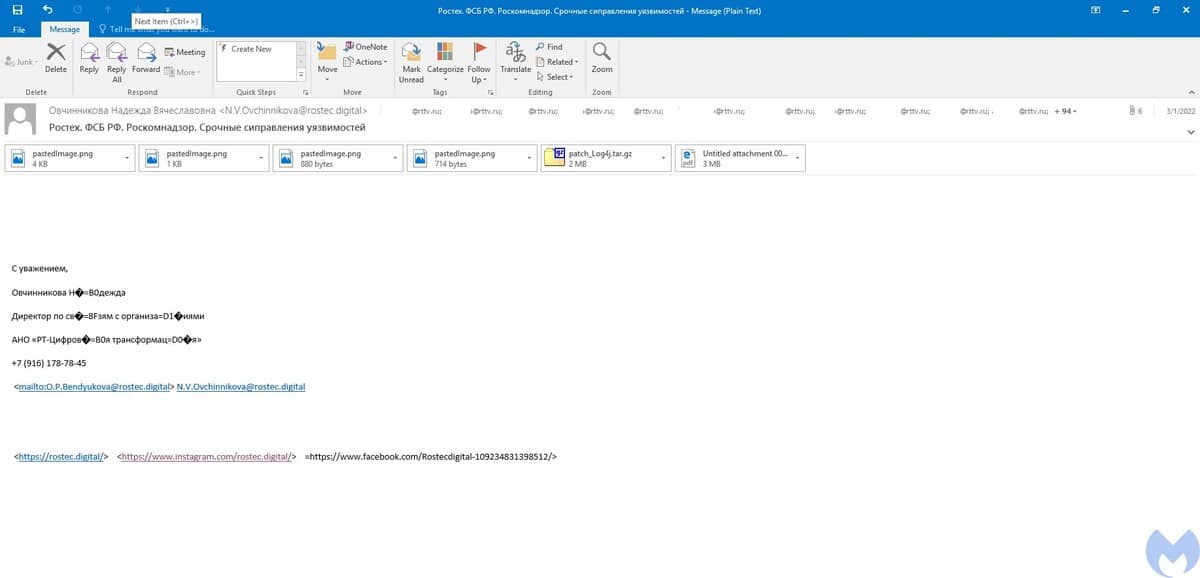
Task: Click the Facebook Rostecdigital URL text
Action: (431, 456)
